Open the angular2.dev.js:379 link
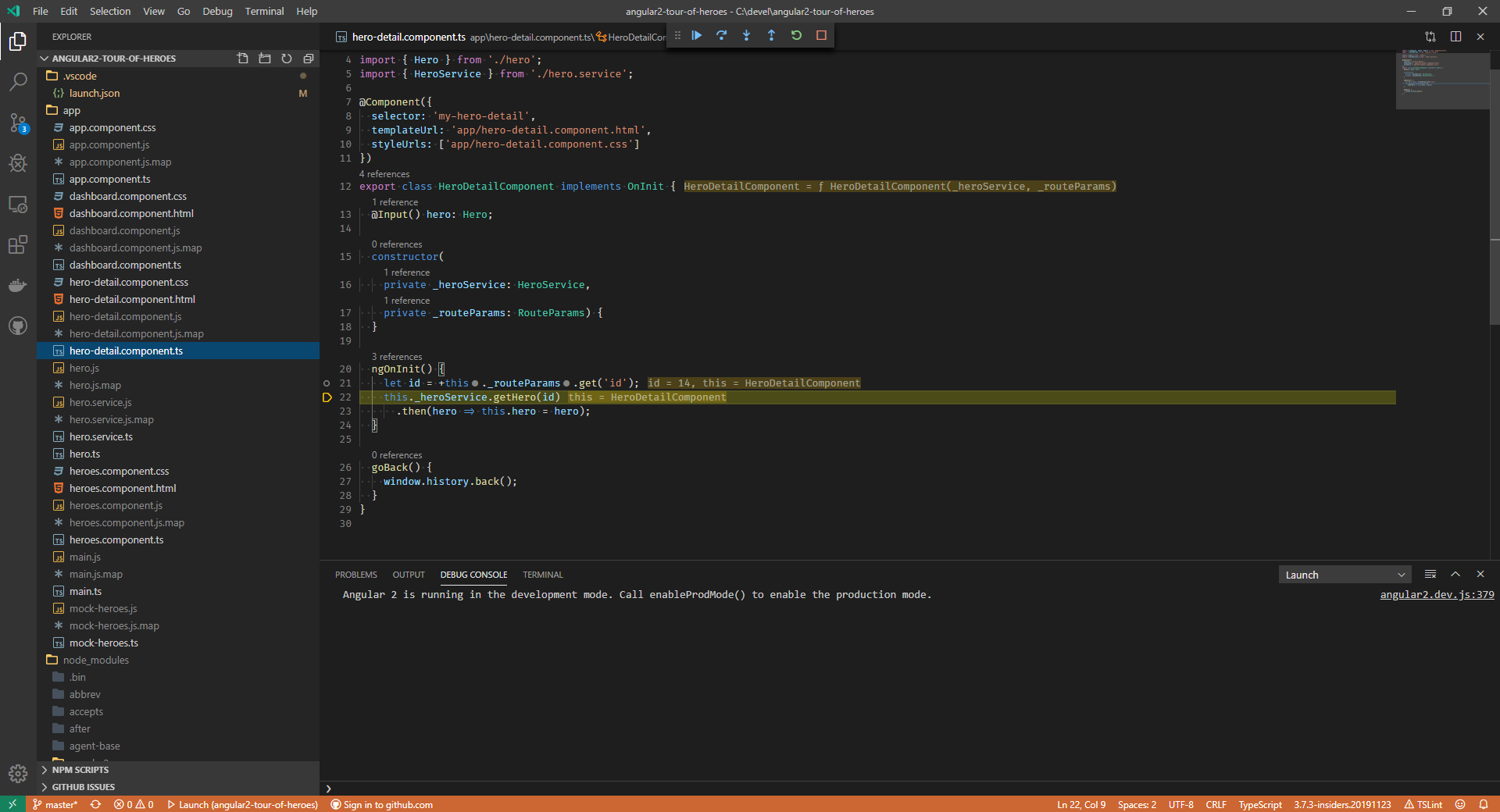This screenshot has height=812, width=1500. pos(1437,594)
